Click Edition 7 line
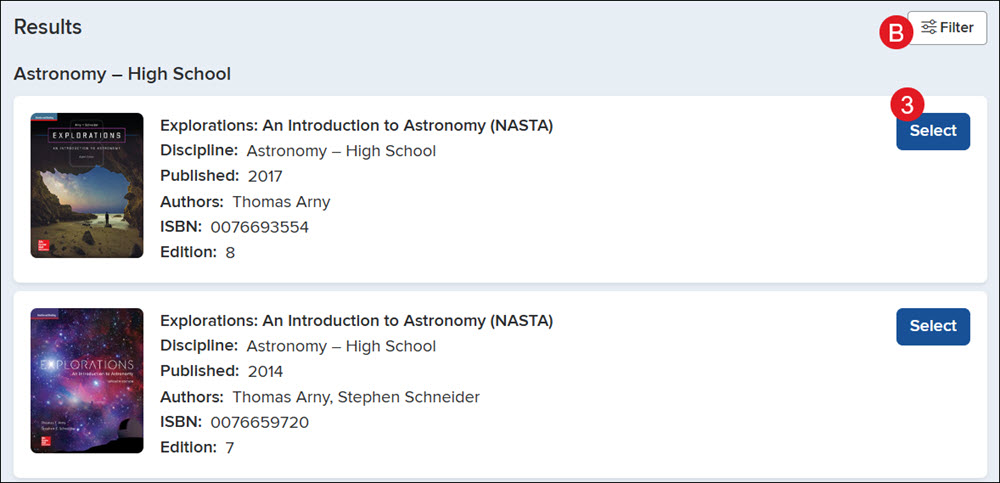Viewport: 1000px width, 483px height. (197, 447)
